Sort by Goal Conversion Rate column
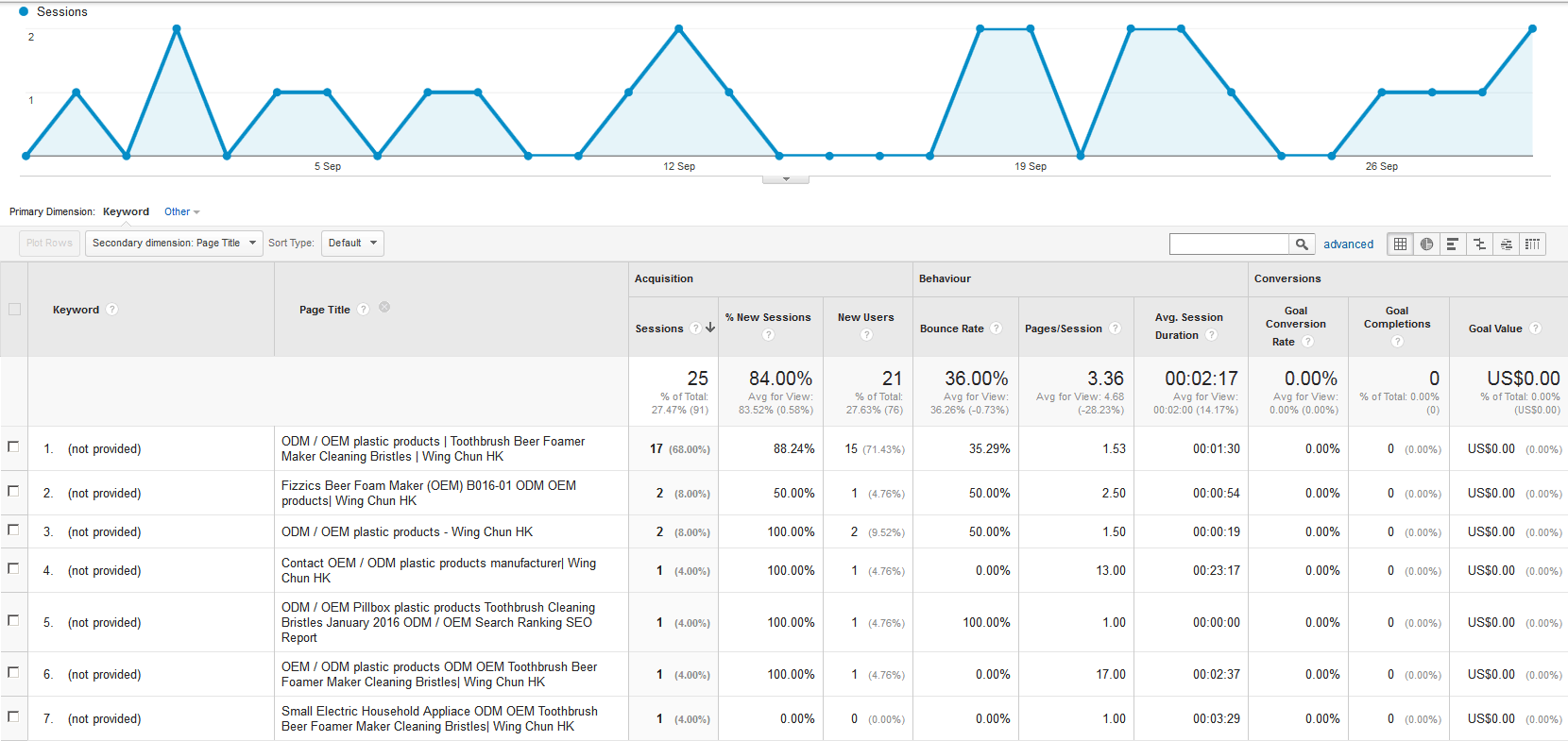This screenshot has height=741, width=1568. (1296, 326)
